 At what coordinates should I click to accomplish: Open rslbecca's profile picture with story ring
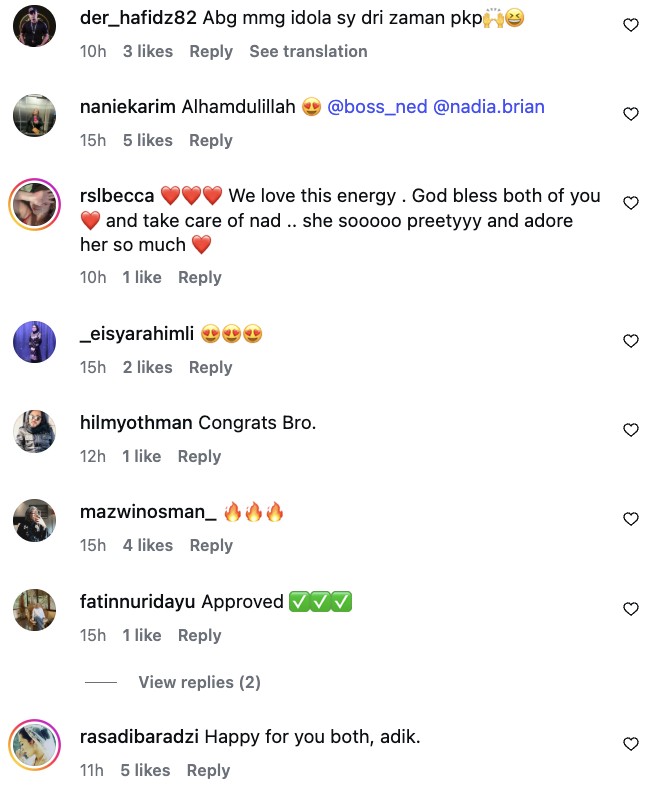pyautogui.click(x=36, y=206)
